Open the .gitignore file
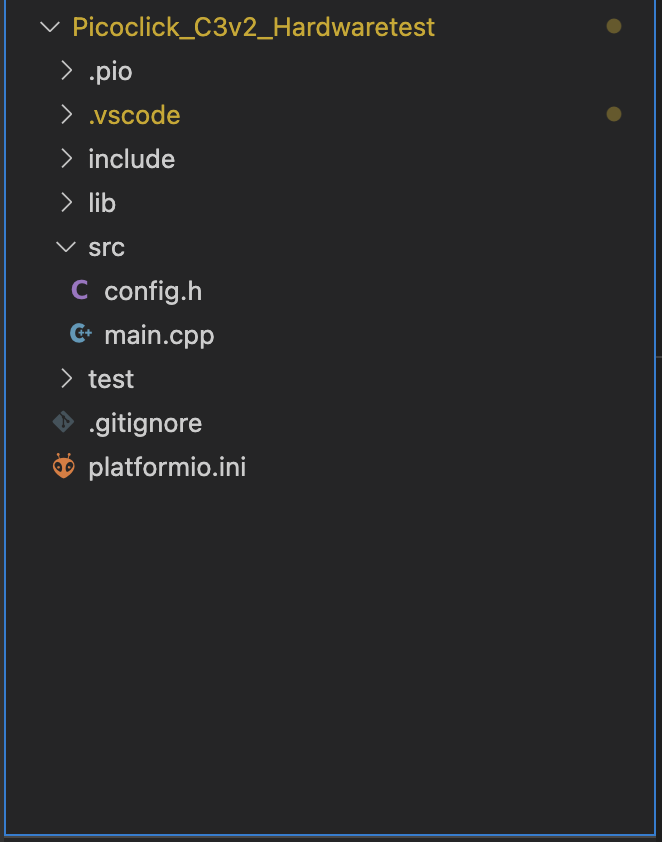Image resolution: width=662 pixels, height=842 pixels. point(145,424)
